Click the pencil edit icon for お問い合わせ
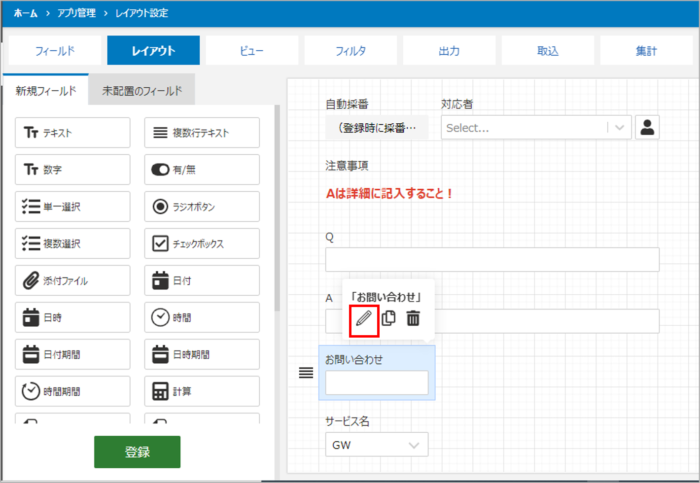Screen dimensions: 700x483 click(x=364, y=319)
